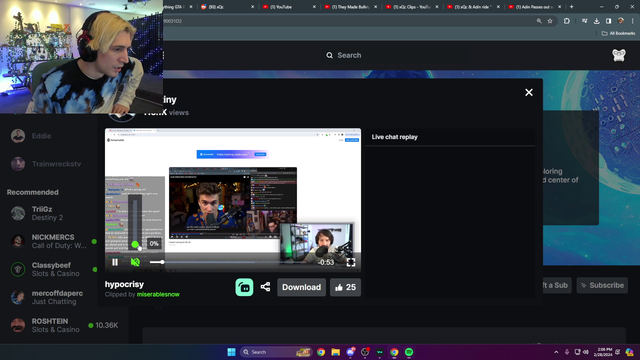
Task: Close the (93) xQc browser tab
Action: tap(252, 7)
